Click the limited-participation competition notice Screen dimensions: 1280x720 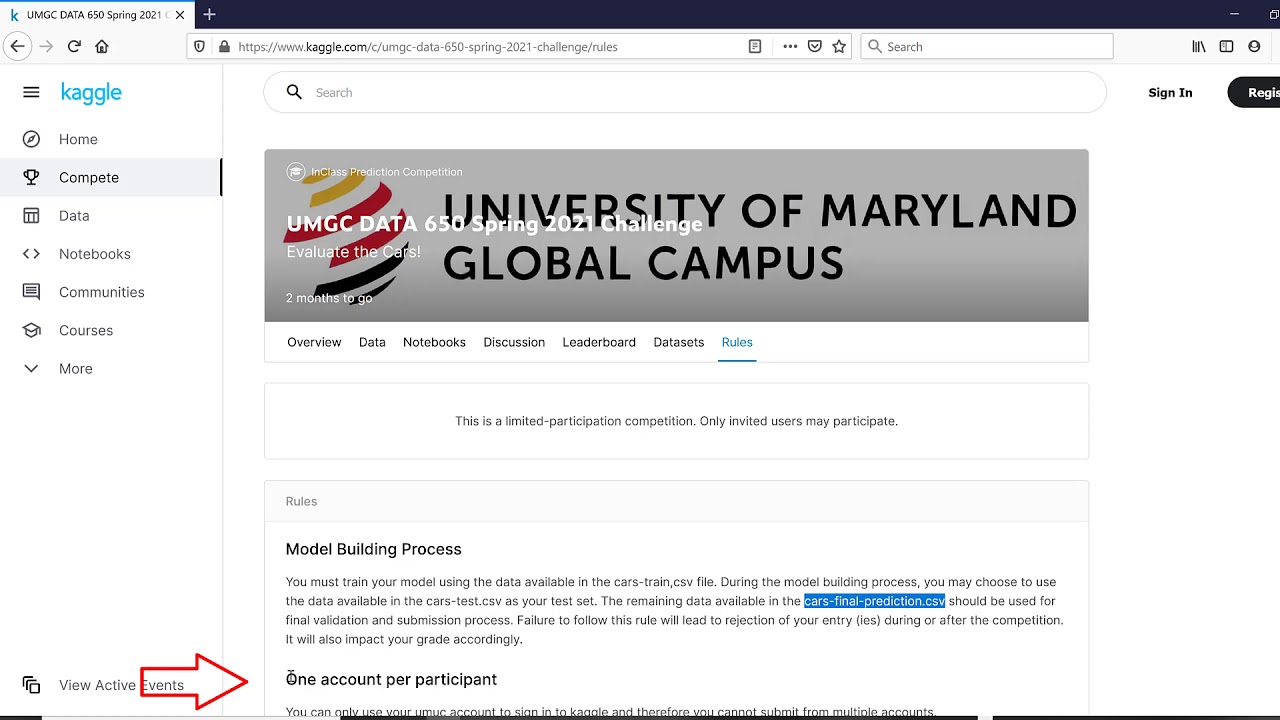tap(676, 421)
